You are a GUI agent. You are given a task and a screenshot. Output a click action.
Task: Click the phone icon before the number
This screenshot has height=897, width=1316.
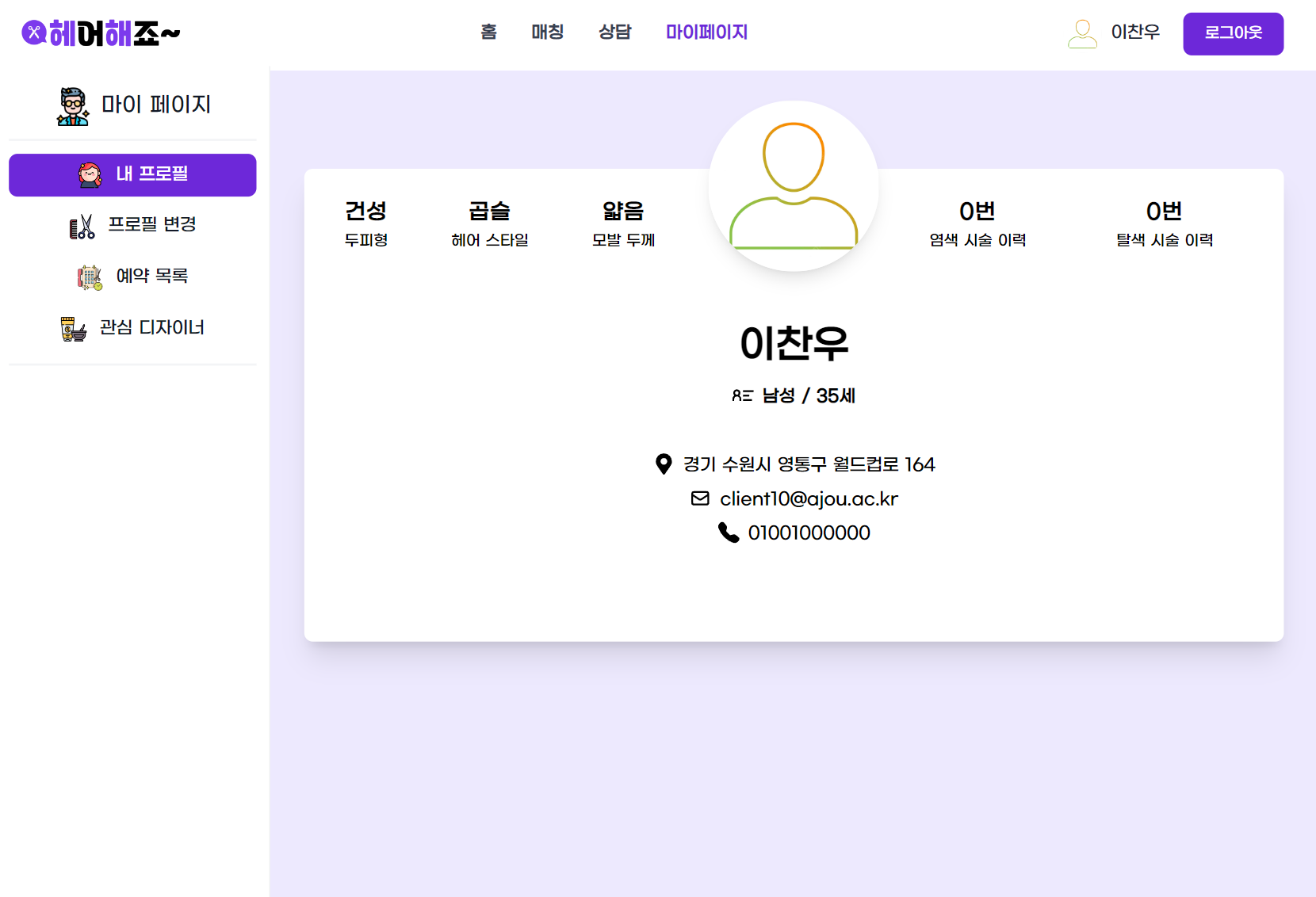729,532
